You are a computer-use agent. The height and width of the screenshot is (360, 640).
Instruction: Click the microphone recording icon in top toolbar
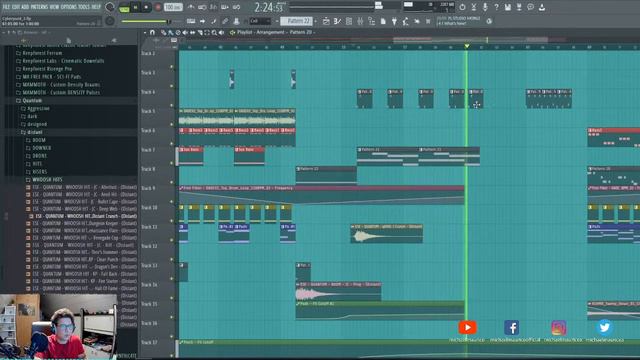click(485, 7)
